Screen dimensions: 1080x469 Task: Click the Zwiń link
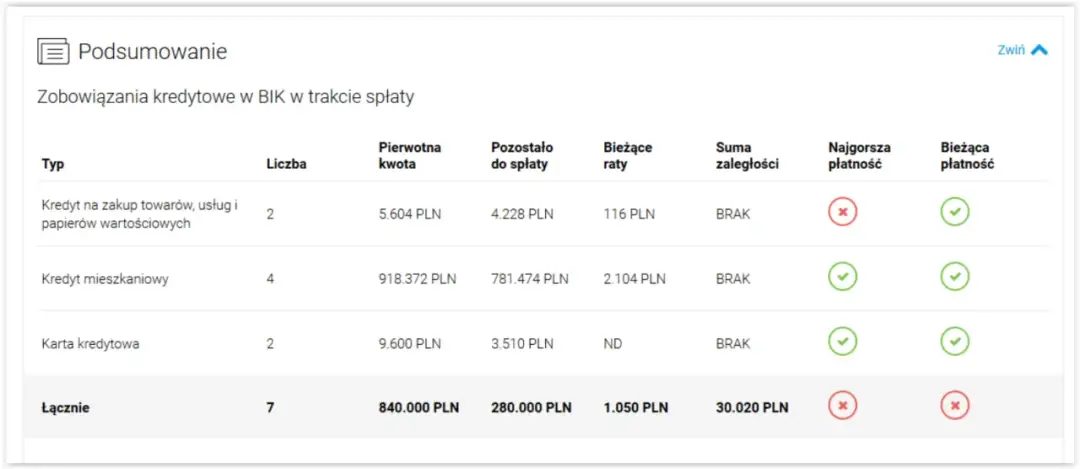tap(1011, 50)
